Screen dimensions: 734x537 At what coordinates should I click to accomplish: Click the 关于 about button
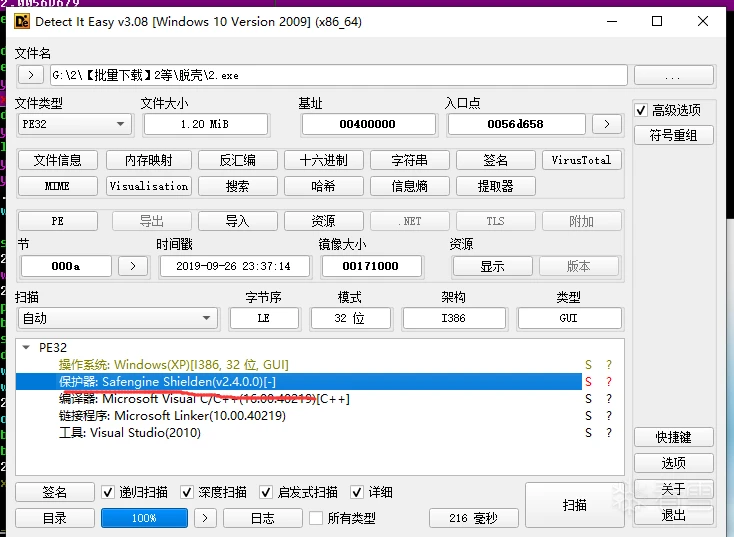click(674, 489)
